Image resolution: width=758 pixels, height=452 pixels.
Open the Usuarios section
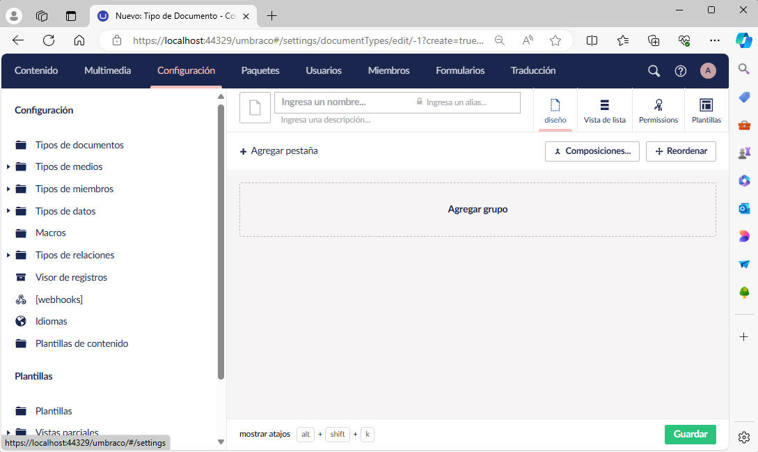point(323,71)
